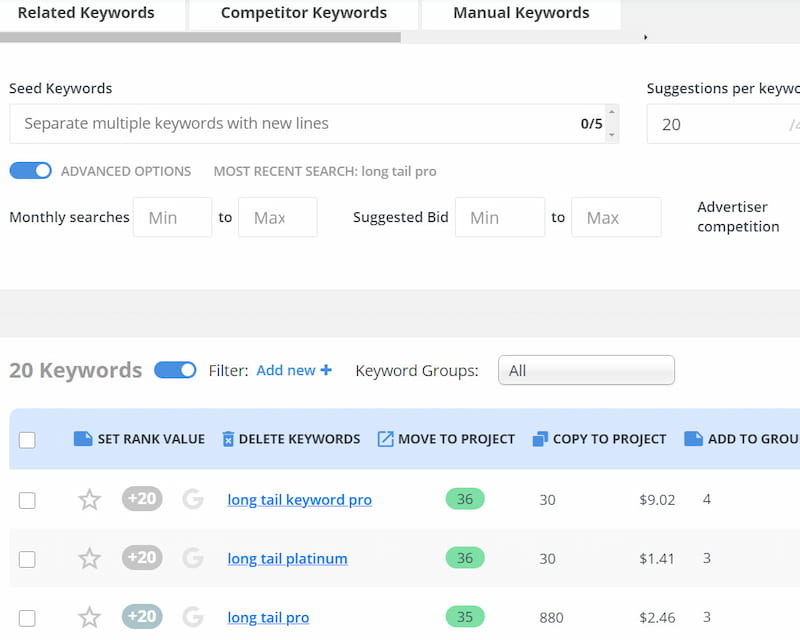Click Google icon in 'long tail platinum' row
The width and height of the screenshot is (800, 640).
pos(193,558)
